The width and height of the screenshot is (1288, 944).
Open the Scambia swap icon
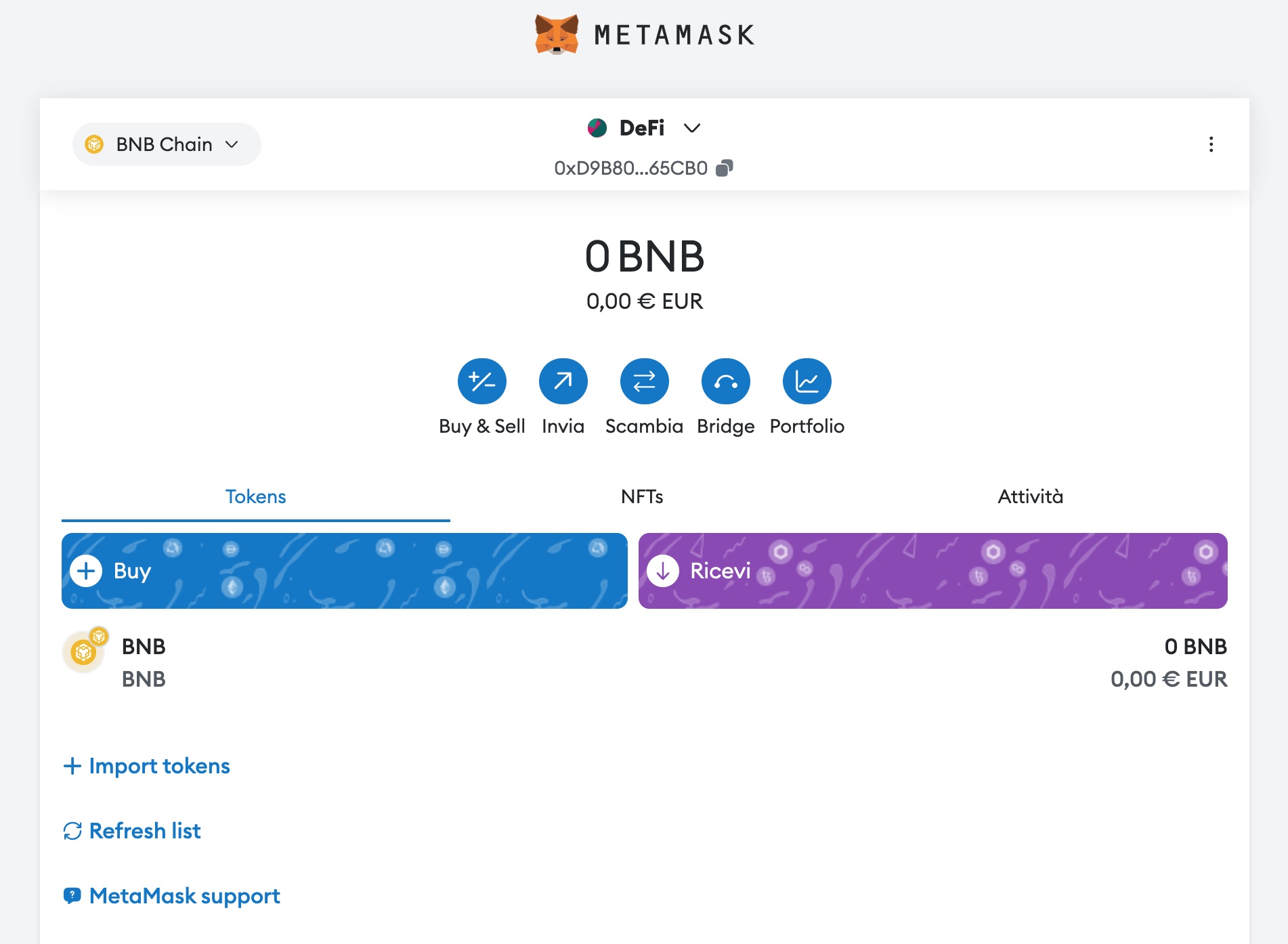pos(645,381)
